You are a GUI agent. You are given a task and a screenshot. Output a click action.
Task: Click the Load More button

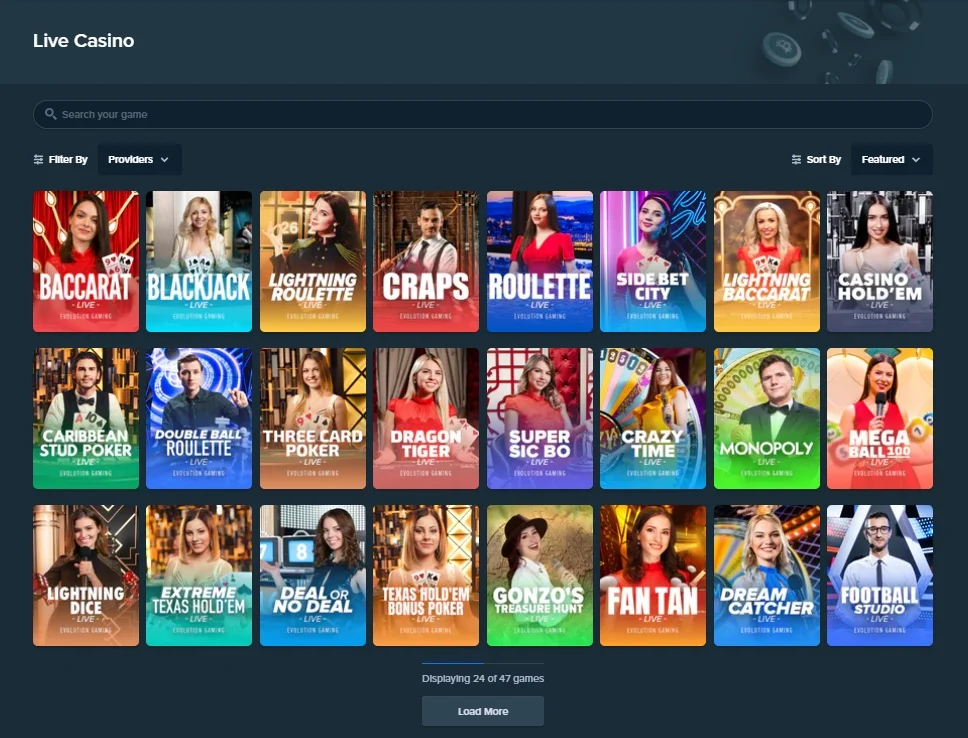pyautogui.click(x=483, y=711)
